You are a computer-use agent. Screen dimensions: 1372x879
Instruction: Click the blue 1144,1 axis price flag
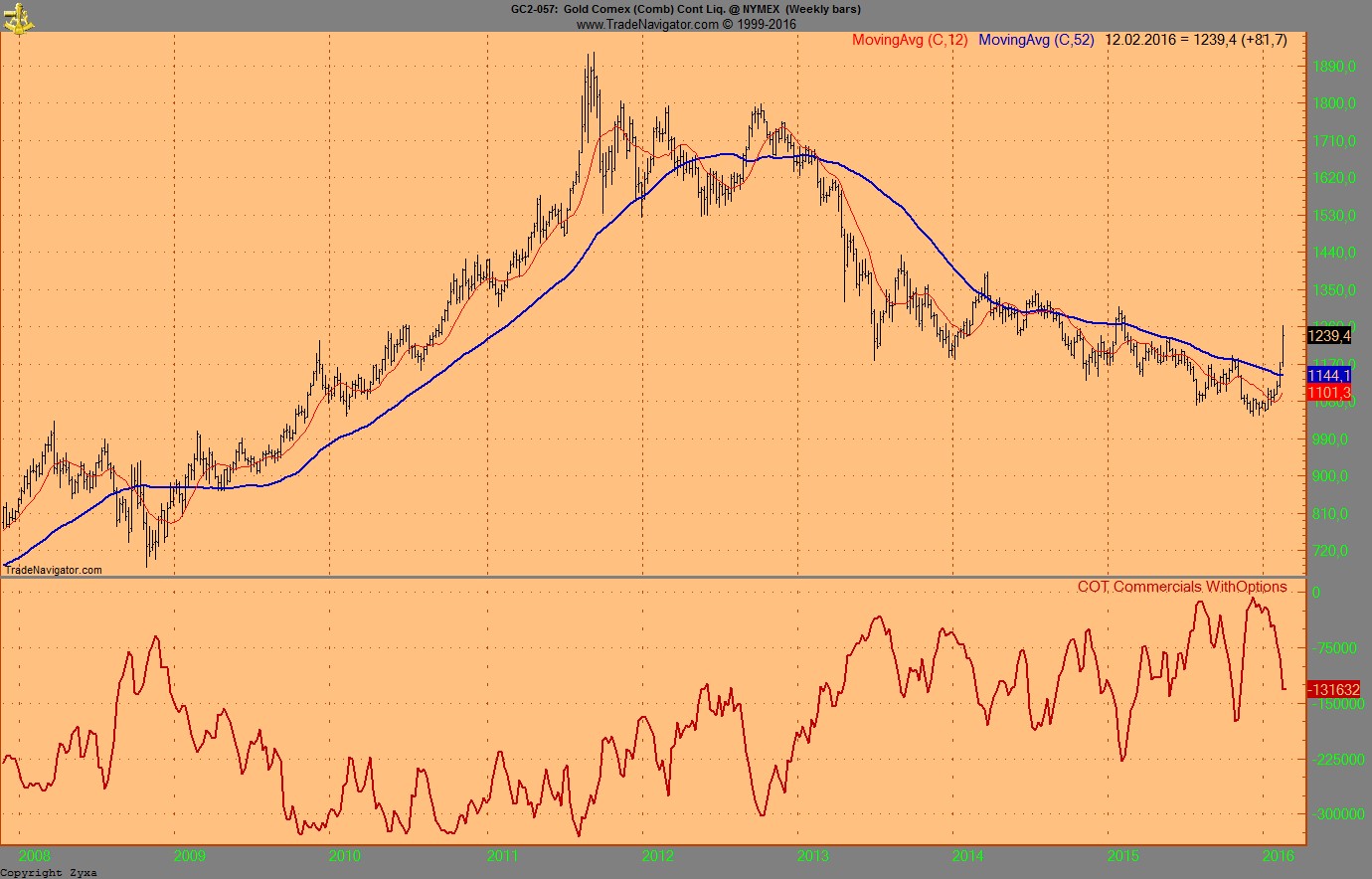coord(1329,376)
